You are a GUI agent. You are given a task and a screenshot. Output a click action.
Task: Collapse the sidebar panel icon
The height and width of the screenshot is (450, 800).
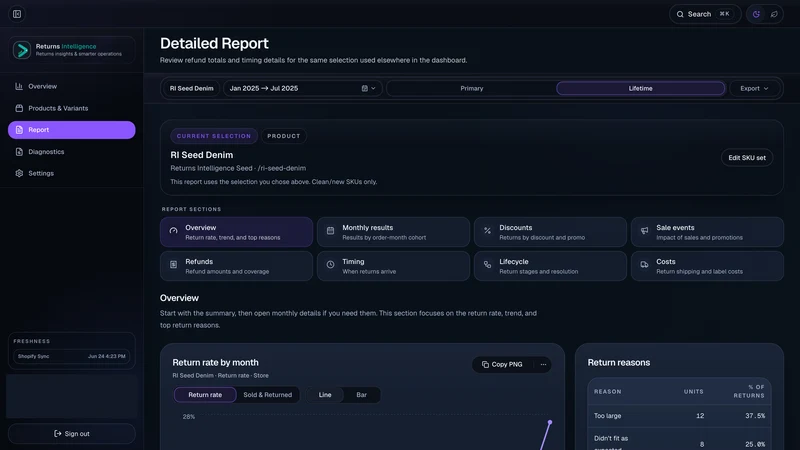(x=17, y=14)
